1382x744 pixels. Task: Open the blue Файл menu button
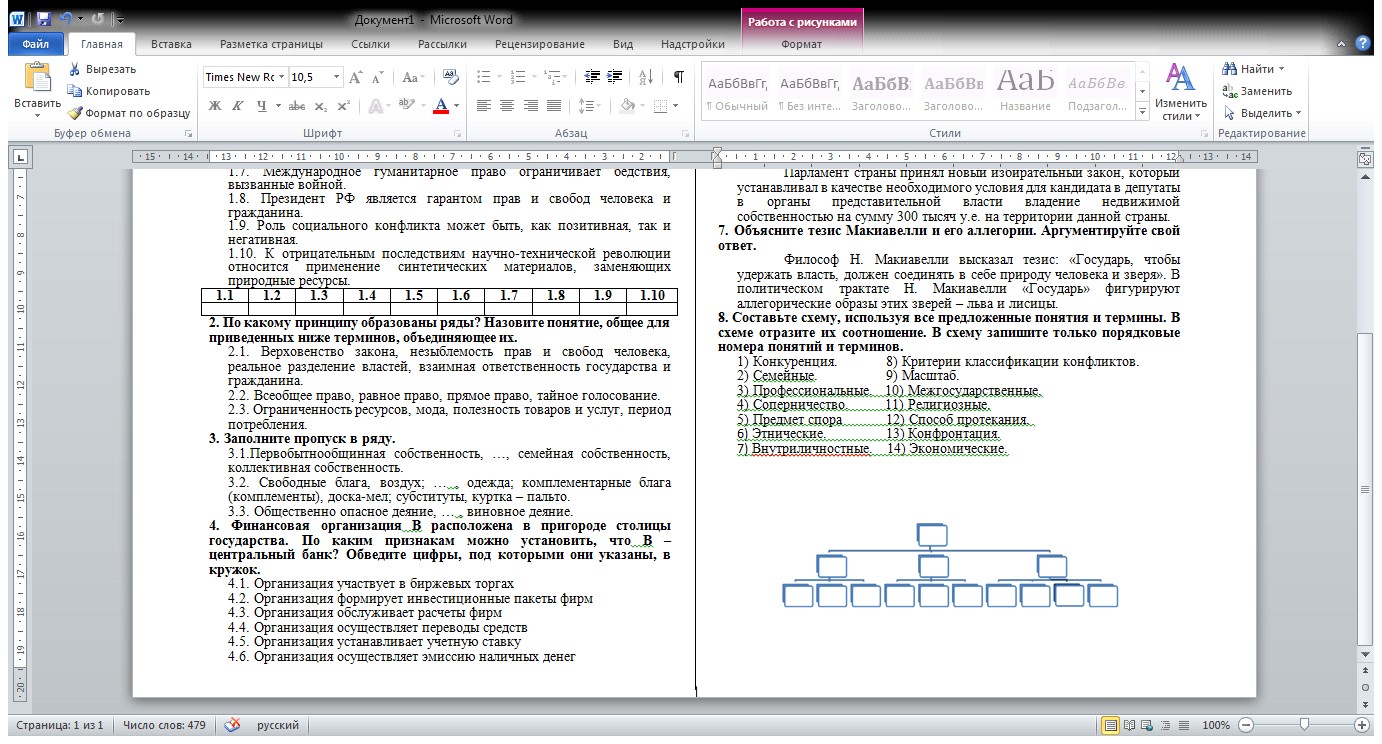coord(36,44)
